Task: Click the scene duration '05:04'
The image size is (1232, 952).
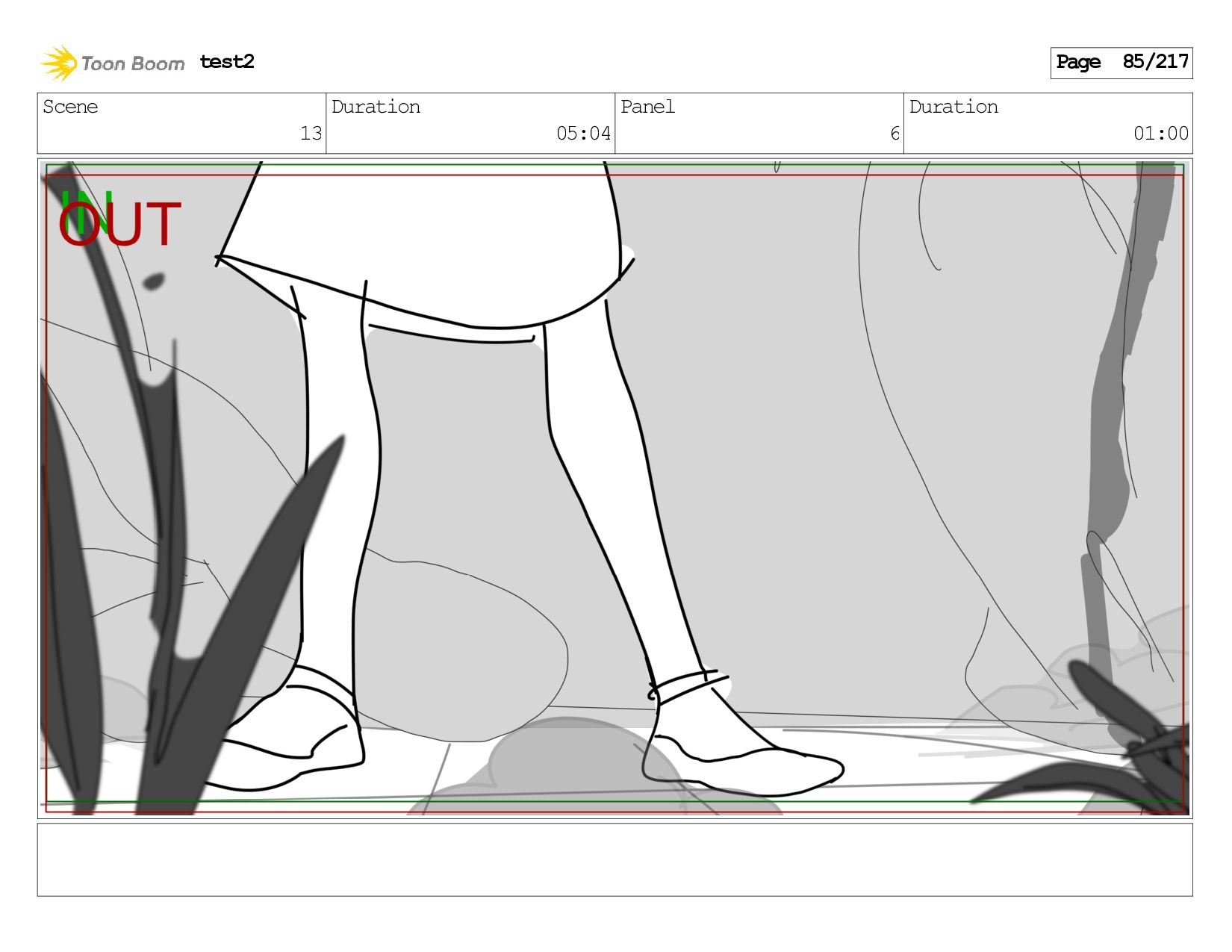Action: point(583,134)
